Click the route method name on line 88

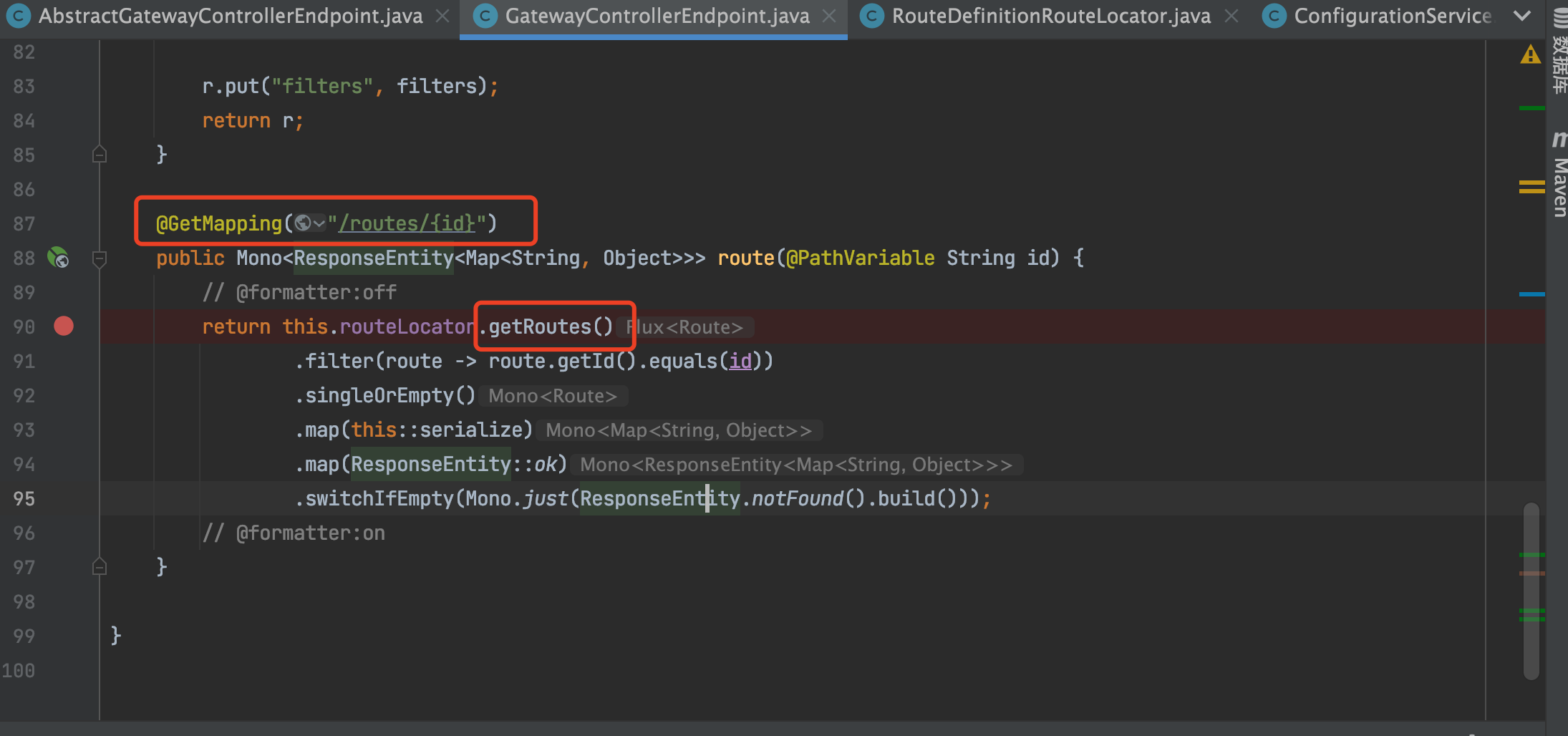pos(746,258)
